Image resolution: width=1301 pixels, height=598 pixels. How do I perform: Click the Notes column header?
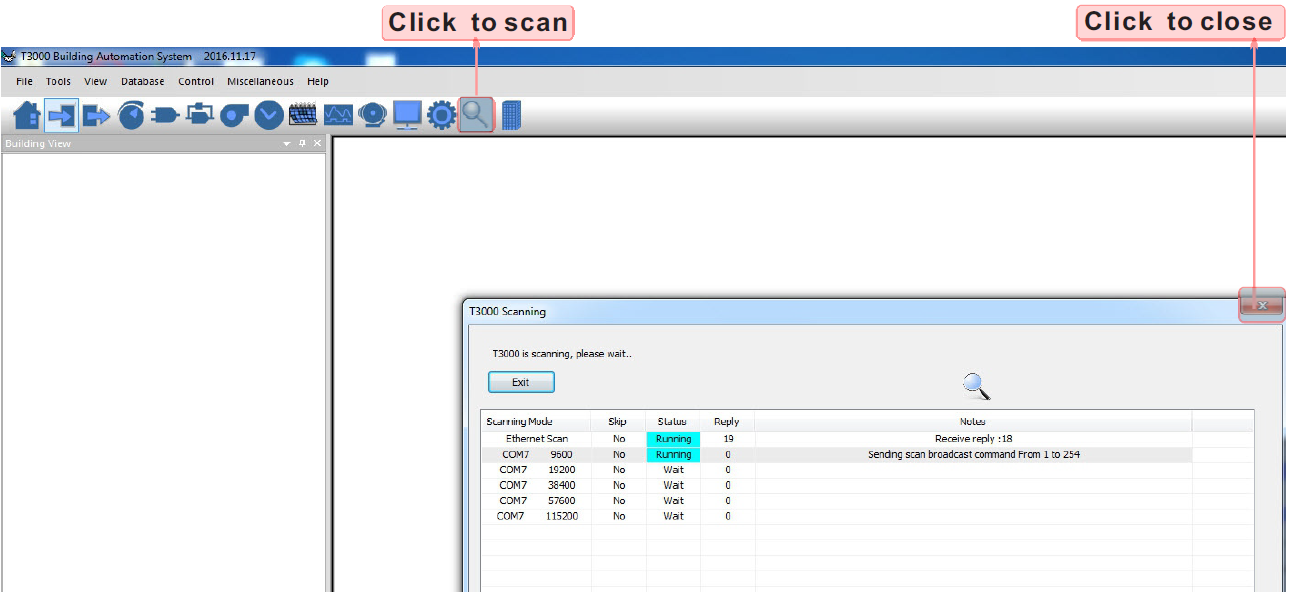pyautogui.click(x=973, y=422)
